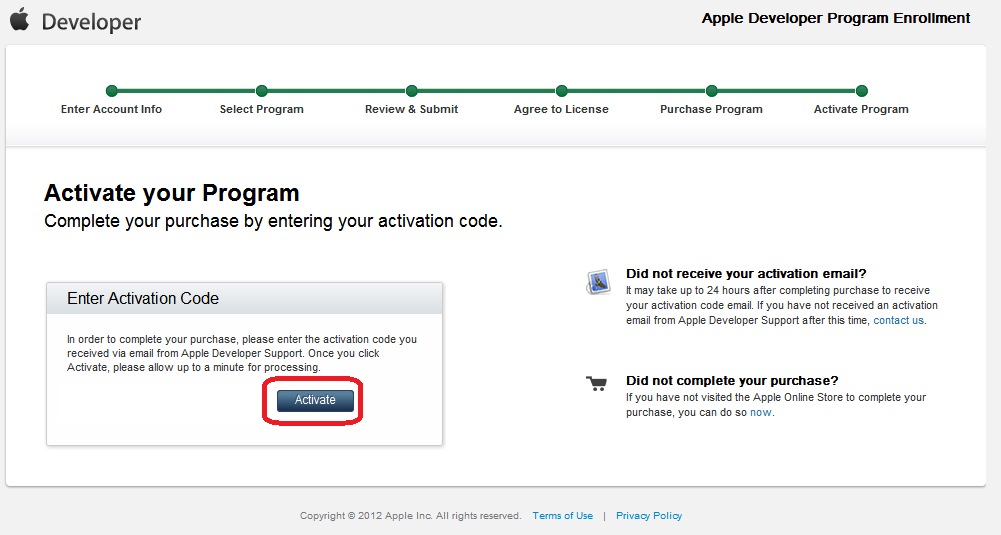This screenshot has height=535, width=1001.
Task: Click the 'Activate Program' step label
Action: click(x=861, y=109)
